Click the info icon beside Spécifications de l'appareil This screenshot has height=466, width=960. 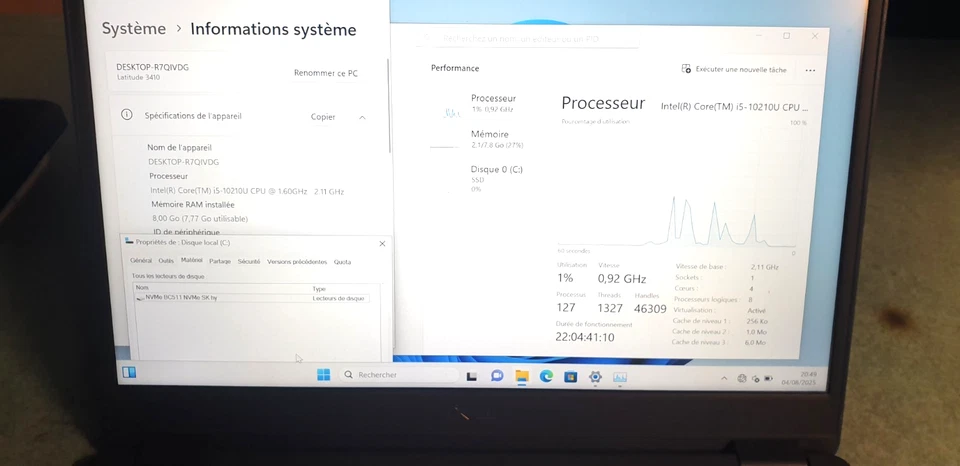coord(127,115)
